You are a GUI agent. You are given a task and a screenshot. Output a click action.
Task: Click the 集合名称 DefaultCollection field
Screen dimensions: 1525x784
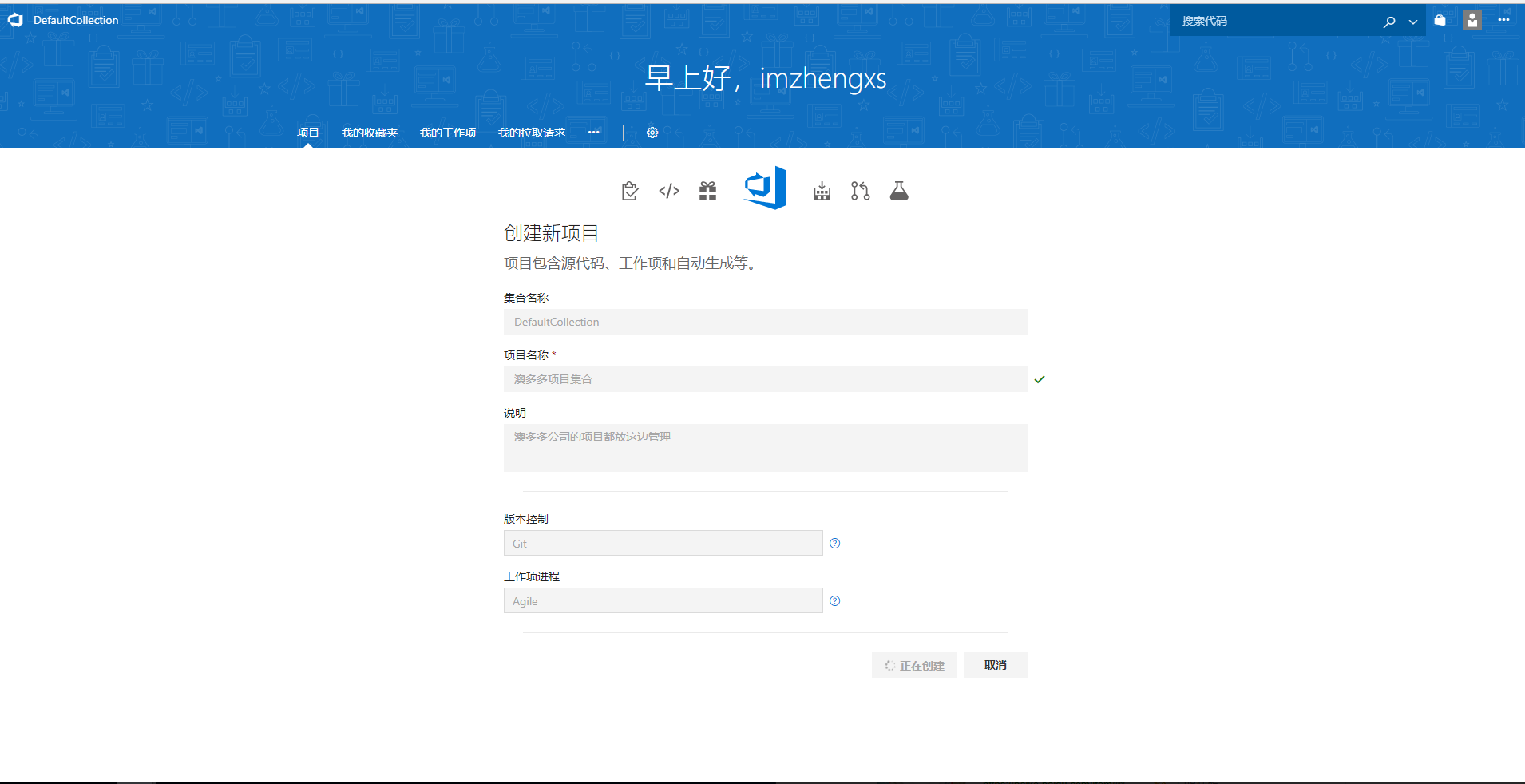(765, 322)
